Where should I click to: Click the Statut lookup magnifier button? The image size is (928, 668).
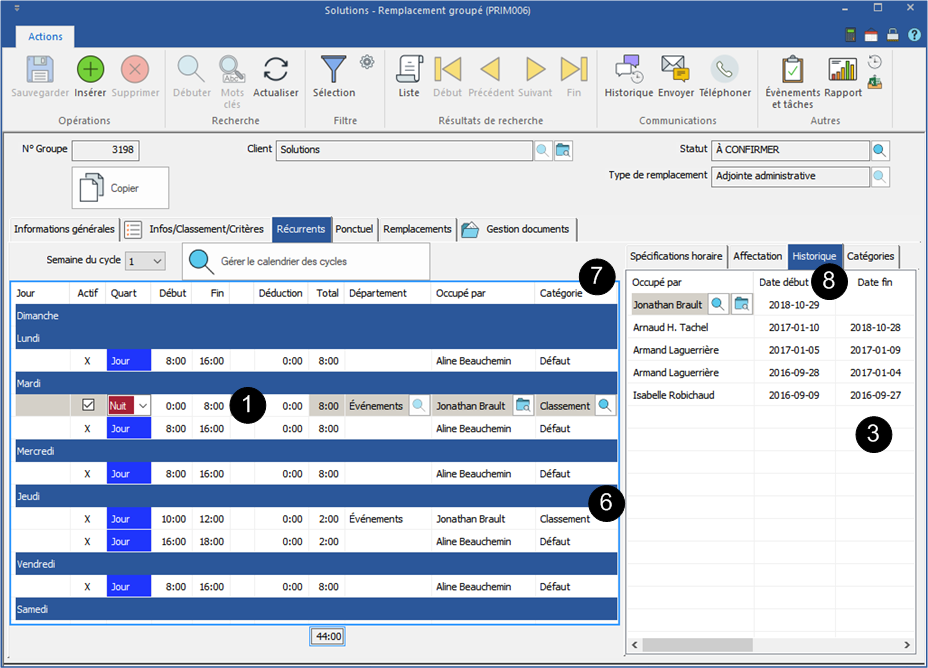[880, 150]
